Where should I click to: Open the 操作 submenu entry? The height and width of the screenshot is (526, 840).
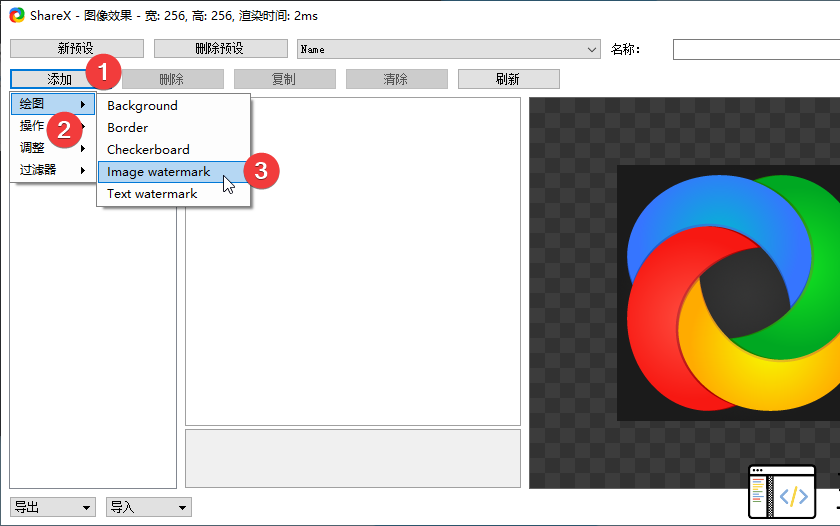52,126
